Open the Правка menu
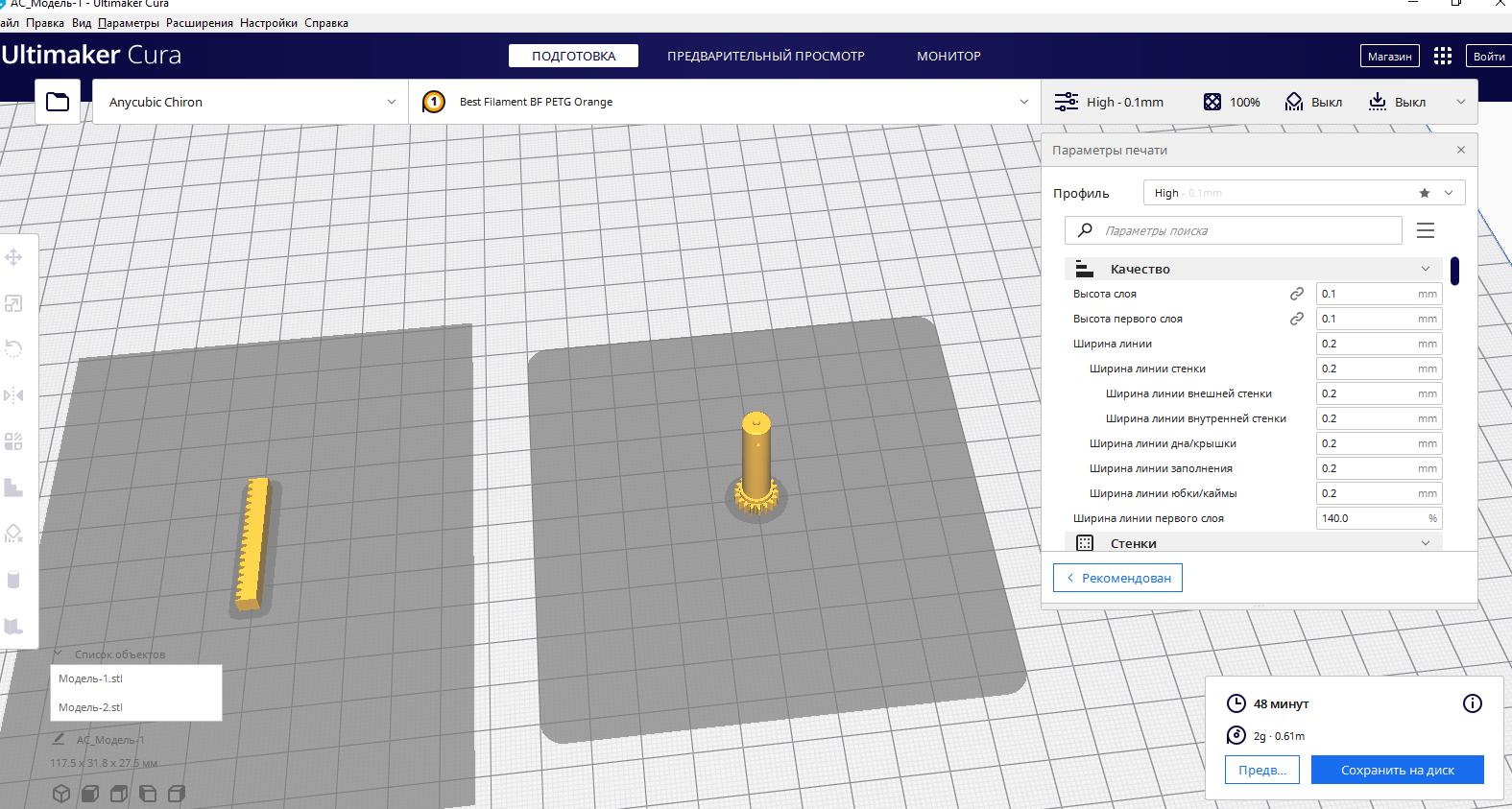The height and width of the screenshot is (809, 1512). 45,23
